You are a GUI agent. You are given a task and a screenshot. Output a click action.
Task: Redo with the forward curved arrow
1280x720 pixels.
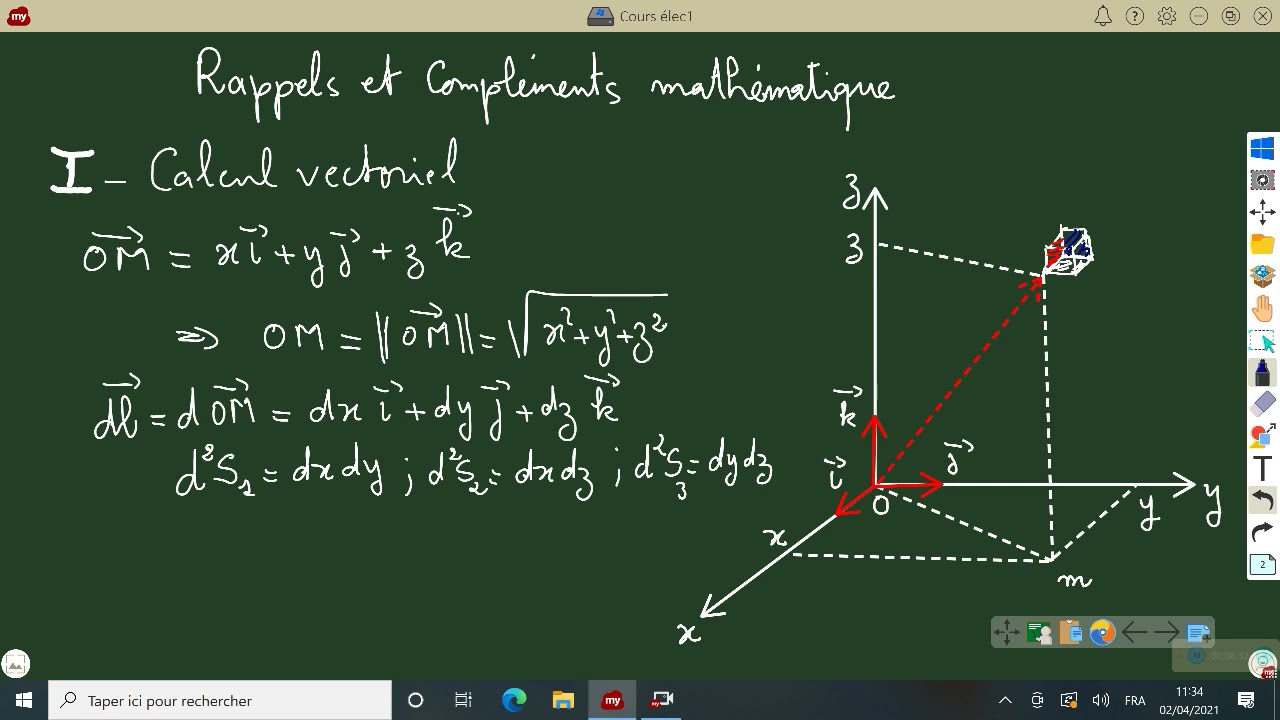click(1262, 532)
